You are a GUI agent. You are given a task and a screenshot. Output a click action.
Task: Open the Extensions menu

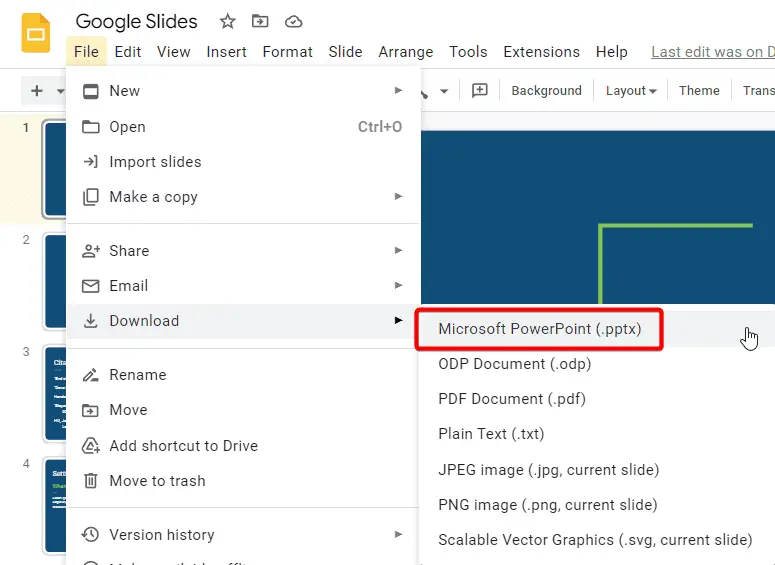pyautogui.click(x=541, y=51)
